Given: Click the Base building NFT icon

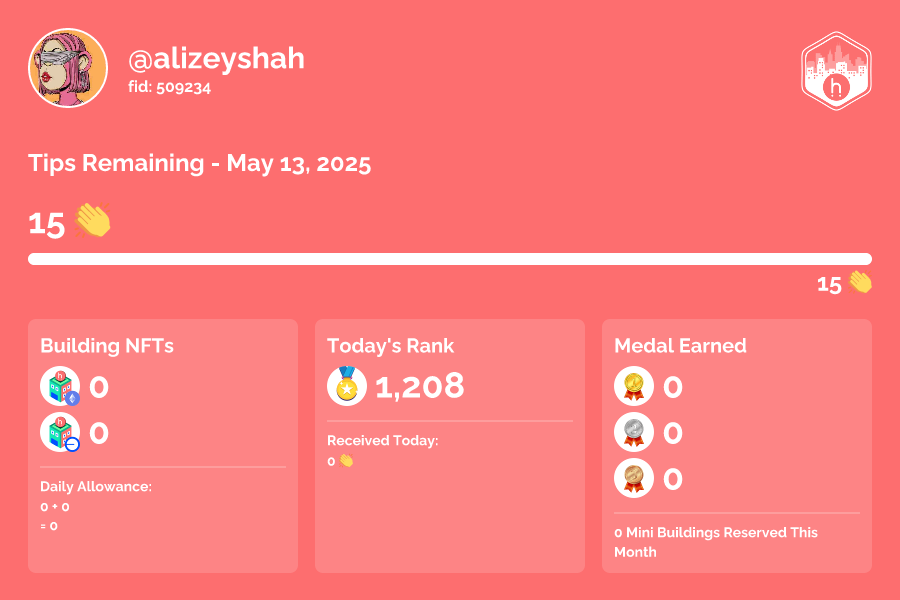Looking at the screenshot, I should click(x=60, y=432).
